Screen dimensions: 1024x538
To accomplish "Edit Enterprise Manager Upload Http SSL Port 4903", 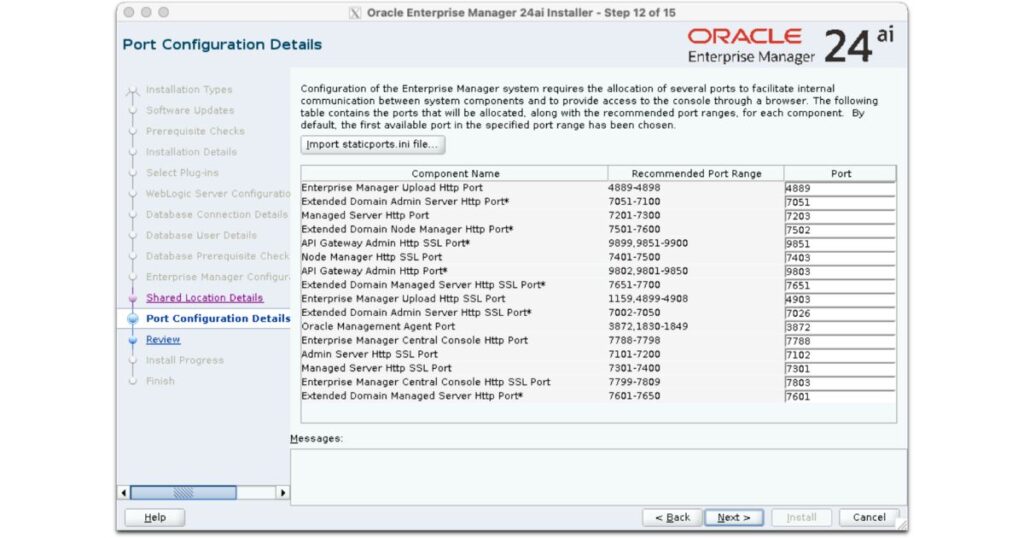I will pyautogui.click(x=840, y=299).
